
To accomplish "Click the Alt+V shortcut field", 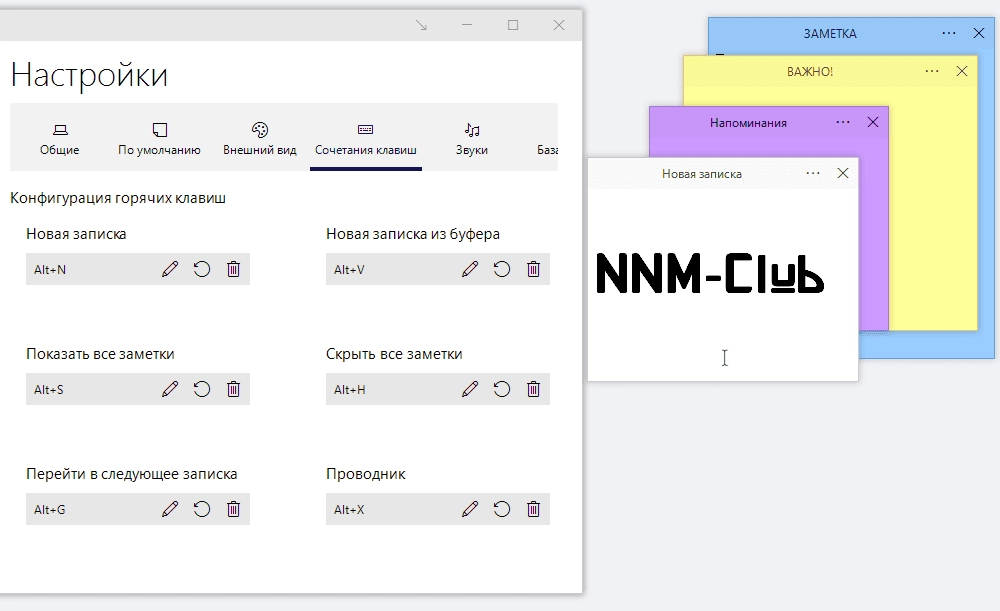I will pos(438,269).
